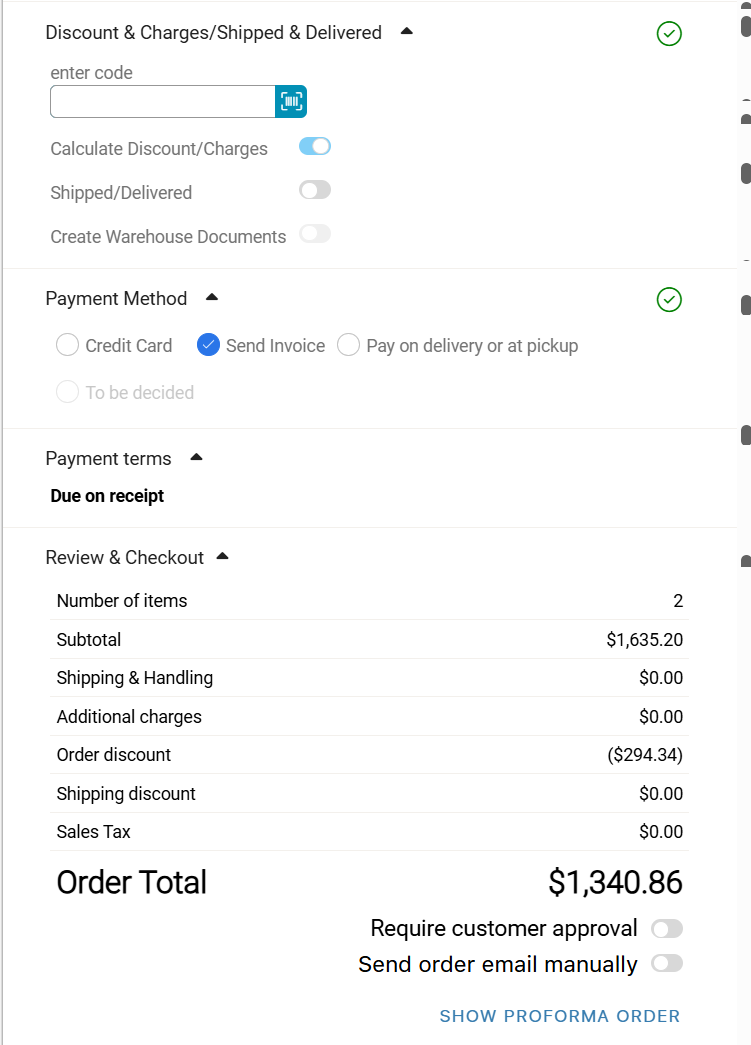Viewport: 751px width, 1045px height.
Task: Collapse the Payment terms section
Action: pyautogui.click(x=196, y=457)
